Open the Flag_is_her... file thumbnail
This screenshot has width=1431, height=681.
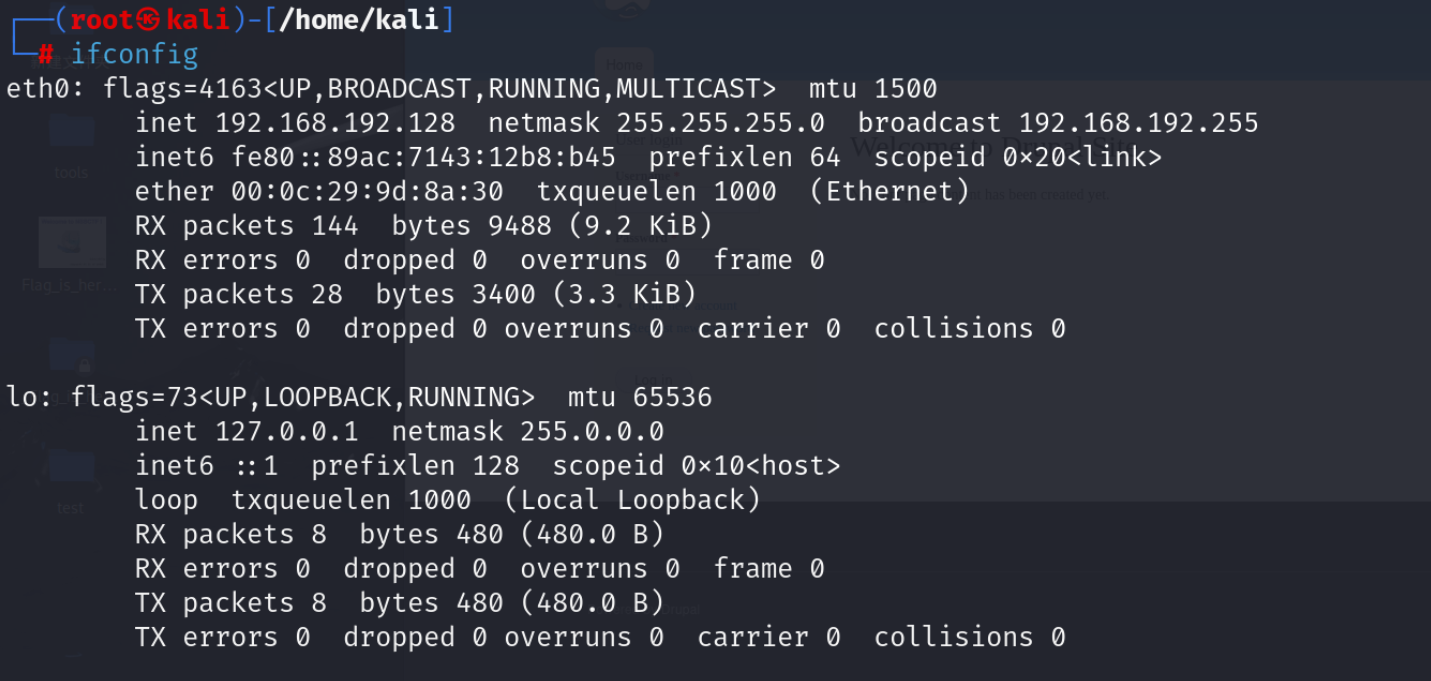click(71, 243)
